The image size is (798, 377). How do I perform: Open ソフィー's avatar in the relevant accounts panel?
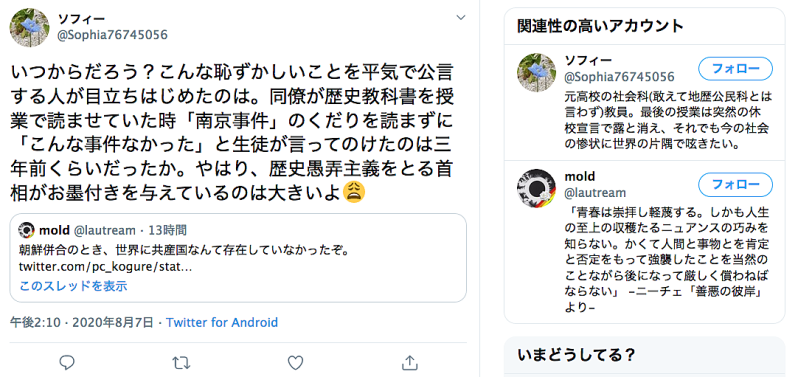[536, 73]
